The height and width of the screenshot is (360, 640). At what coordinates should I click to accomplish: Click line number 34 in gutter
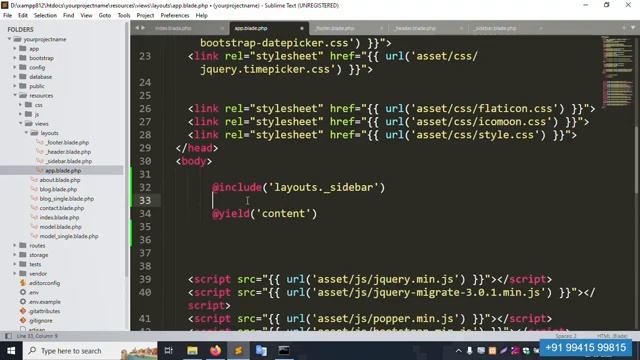coord(145,213)
